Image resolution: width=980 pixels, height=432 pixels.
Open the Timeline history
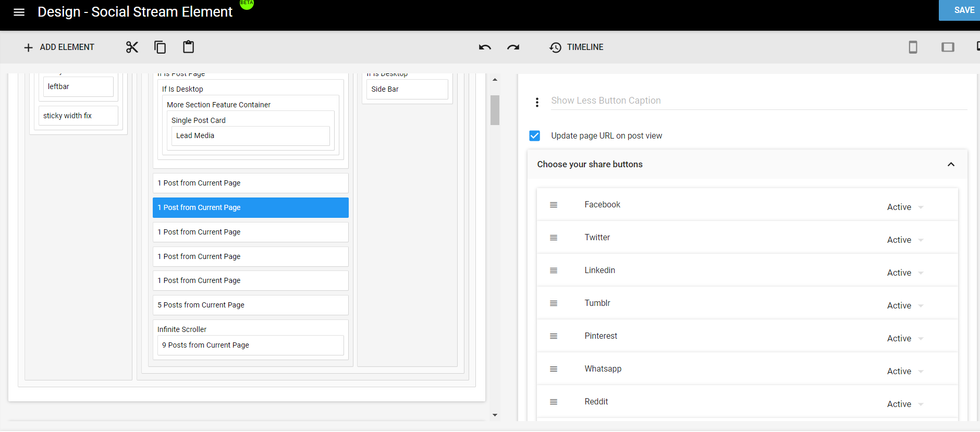point(576,47)
